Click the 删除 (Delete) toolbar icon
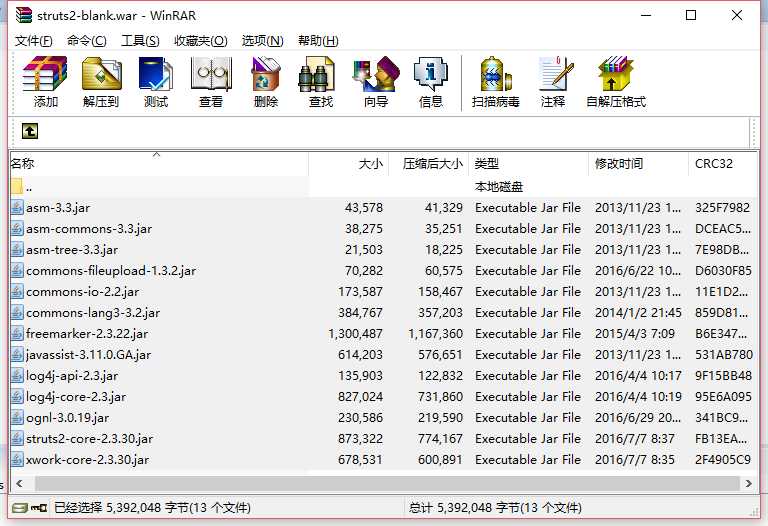The width and height of the screenshot is (768, 526). 265,74
